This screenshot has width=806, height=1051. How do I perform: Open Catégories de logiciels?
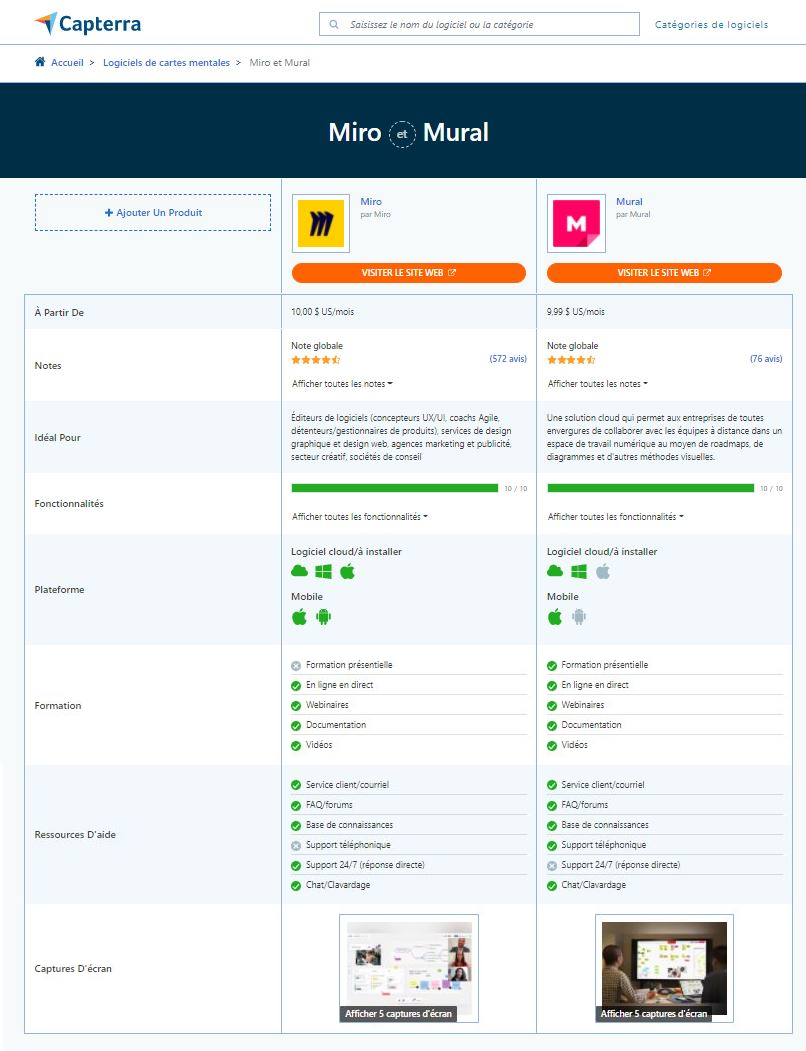[711, 24]
